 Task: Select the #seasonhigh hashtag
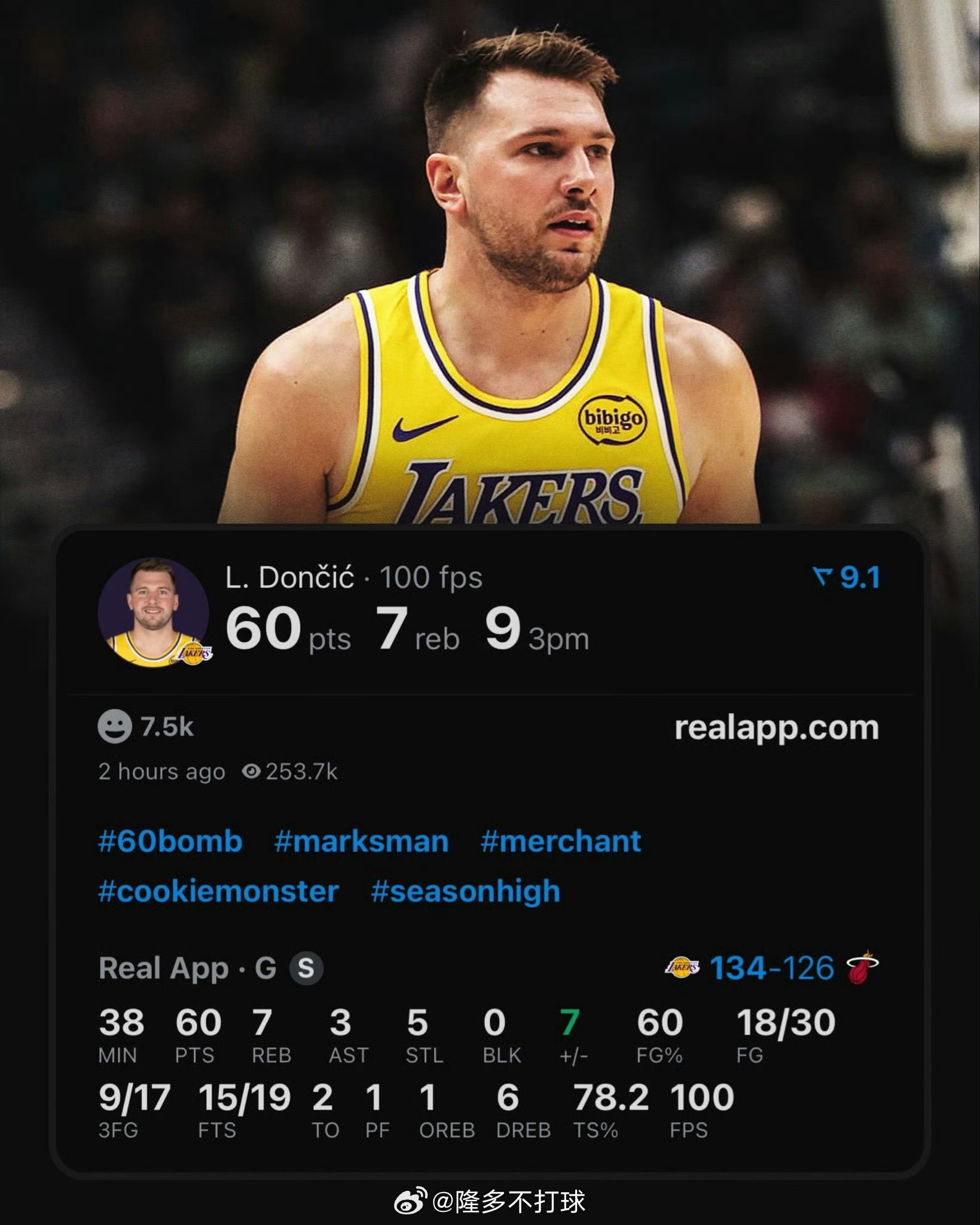[x=466, y=891]
